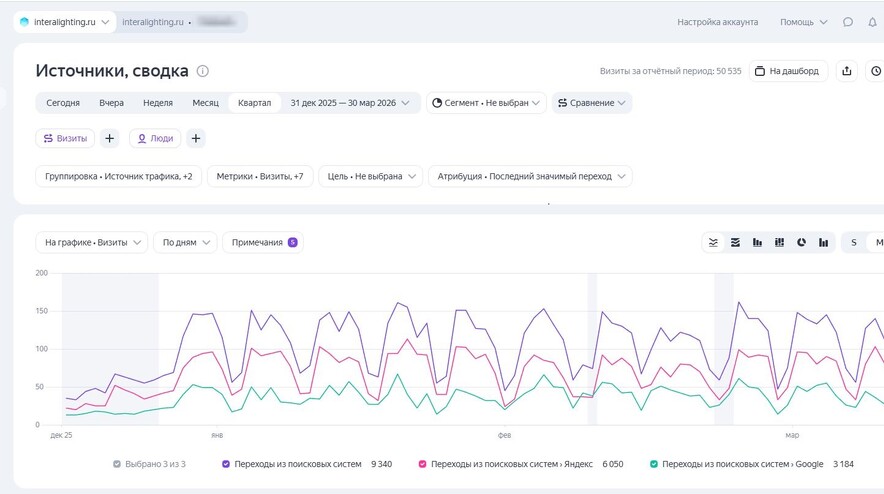The height and width of the screenshot is (494, 884).
Task: Click the дек 25 axis label
Action: pos(61,435)
